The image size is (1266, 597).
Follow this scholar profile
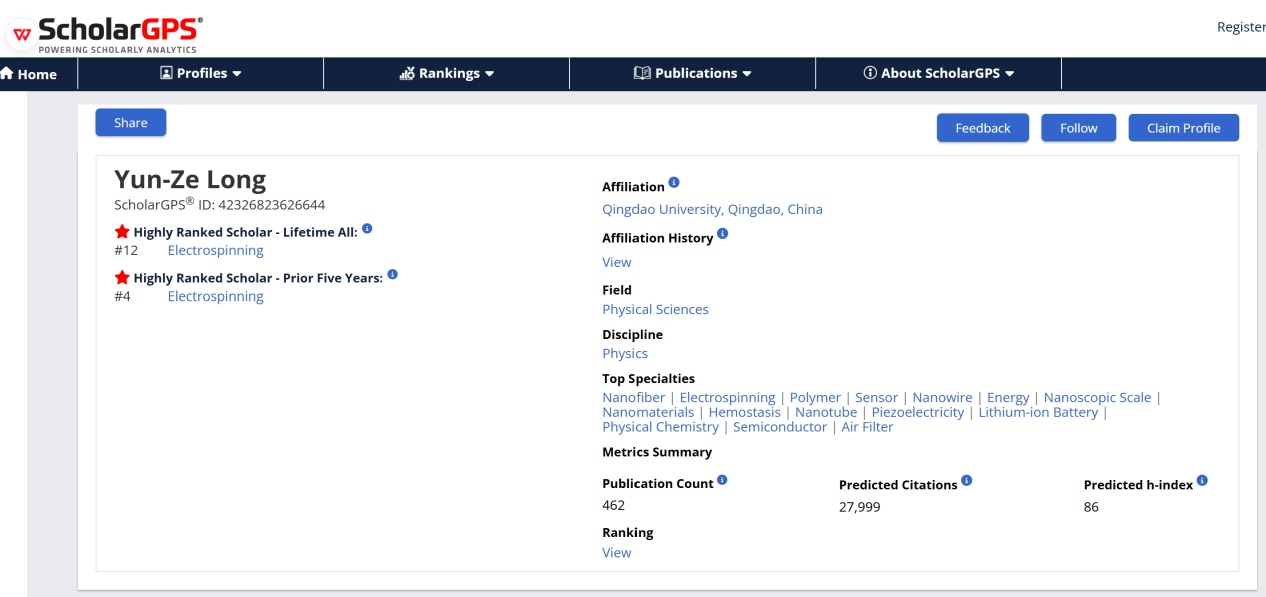tap(1078, 128)
